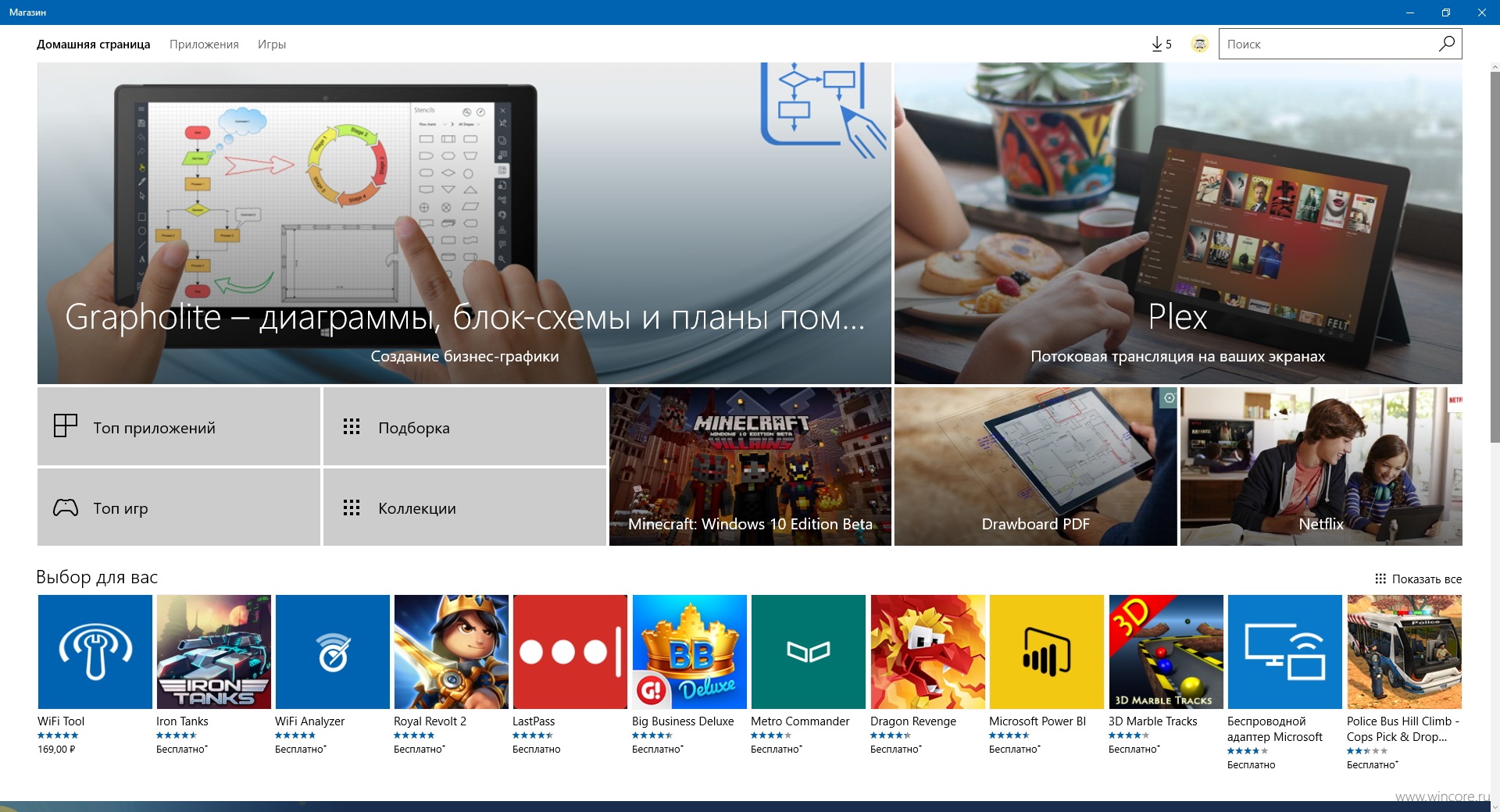1500x812 pixels.
Task: Open the Топ игр tile
Action: point(179,507)
